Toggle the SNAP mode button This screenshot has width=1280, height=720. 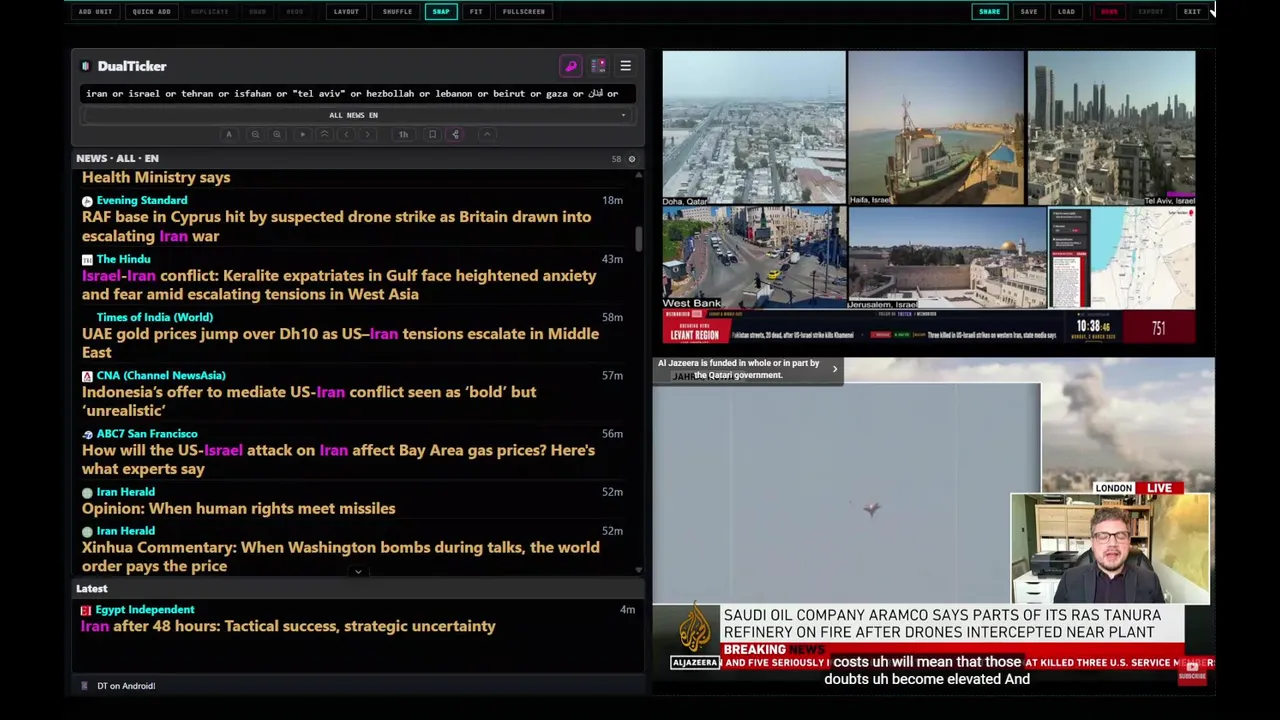441,12
